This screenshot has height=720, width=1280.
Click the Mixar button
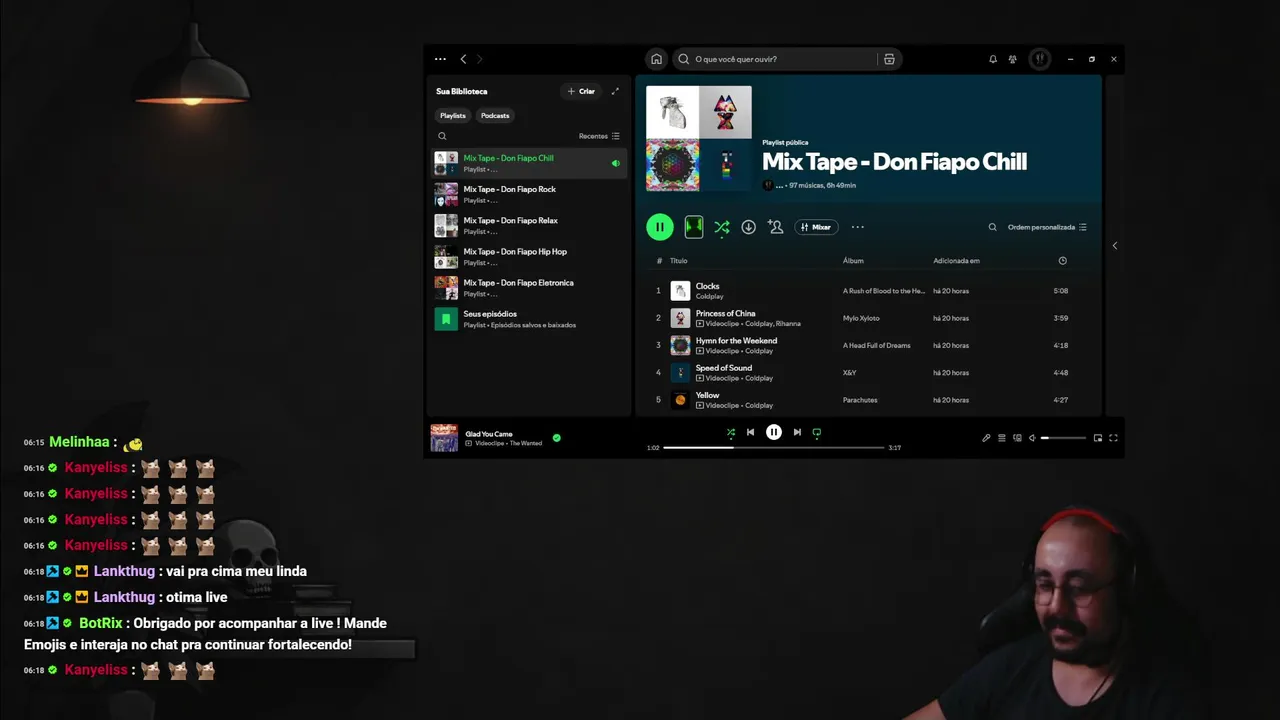pyautogui.click(x=816, y=227)
